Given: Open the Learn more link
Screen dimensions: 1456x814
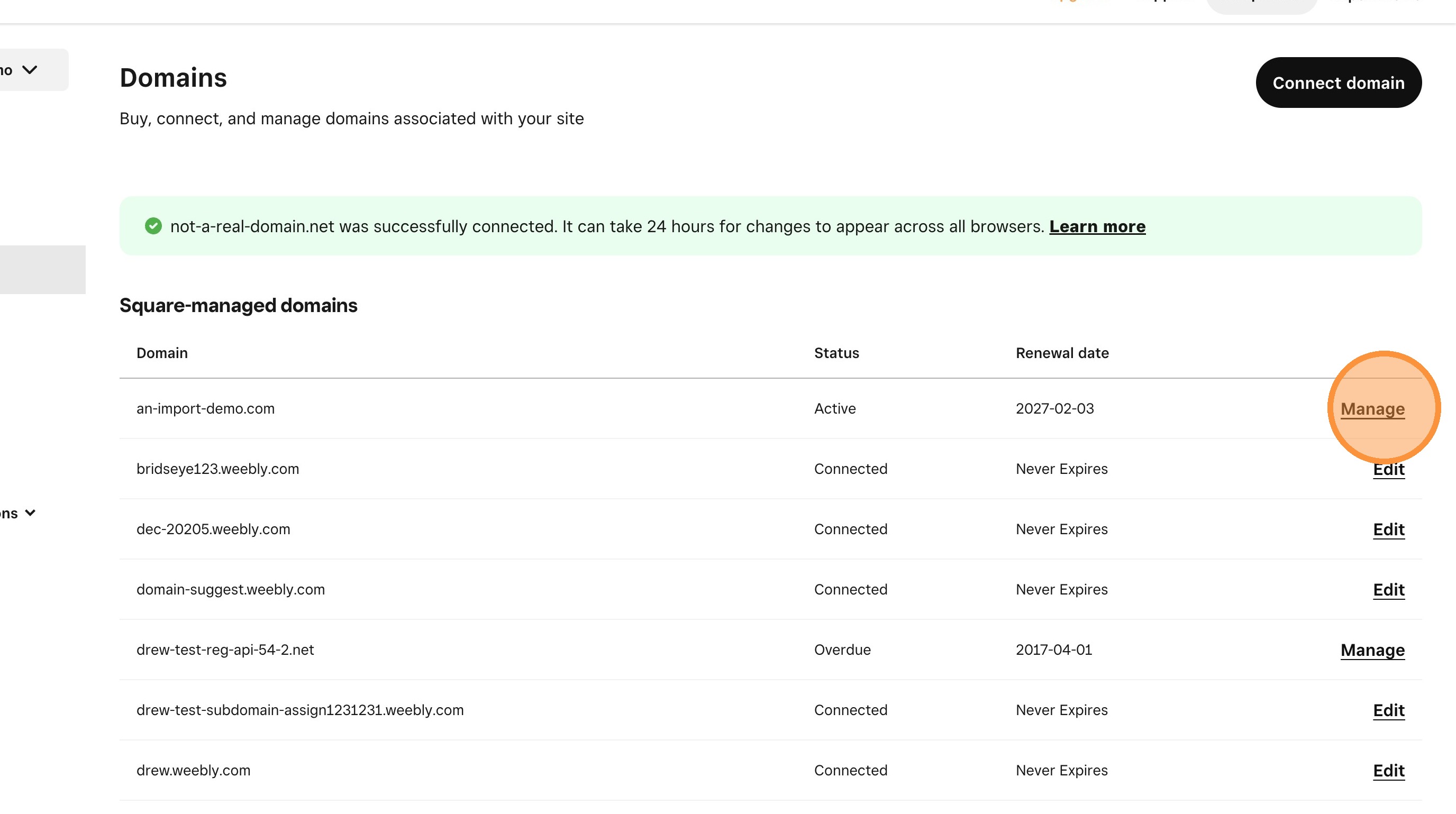Looking at the screenshot, I should coord(1097,226).
